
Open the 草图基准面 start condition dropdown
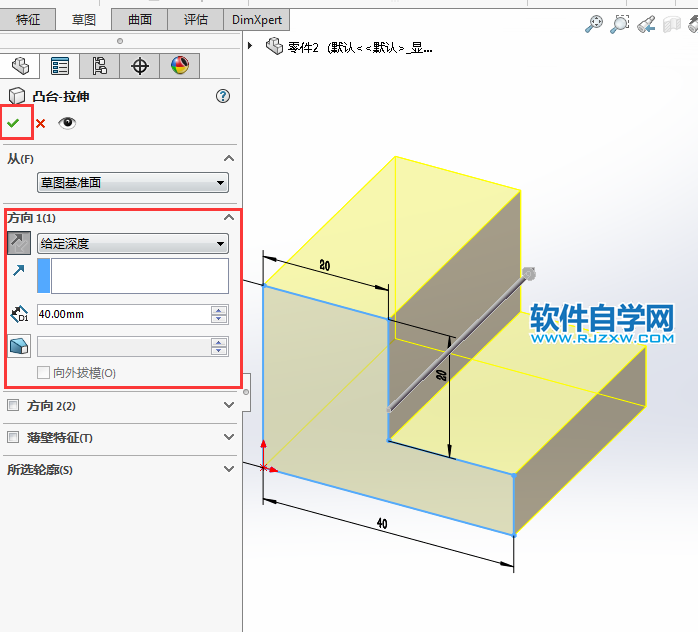tap(133, 182)
